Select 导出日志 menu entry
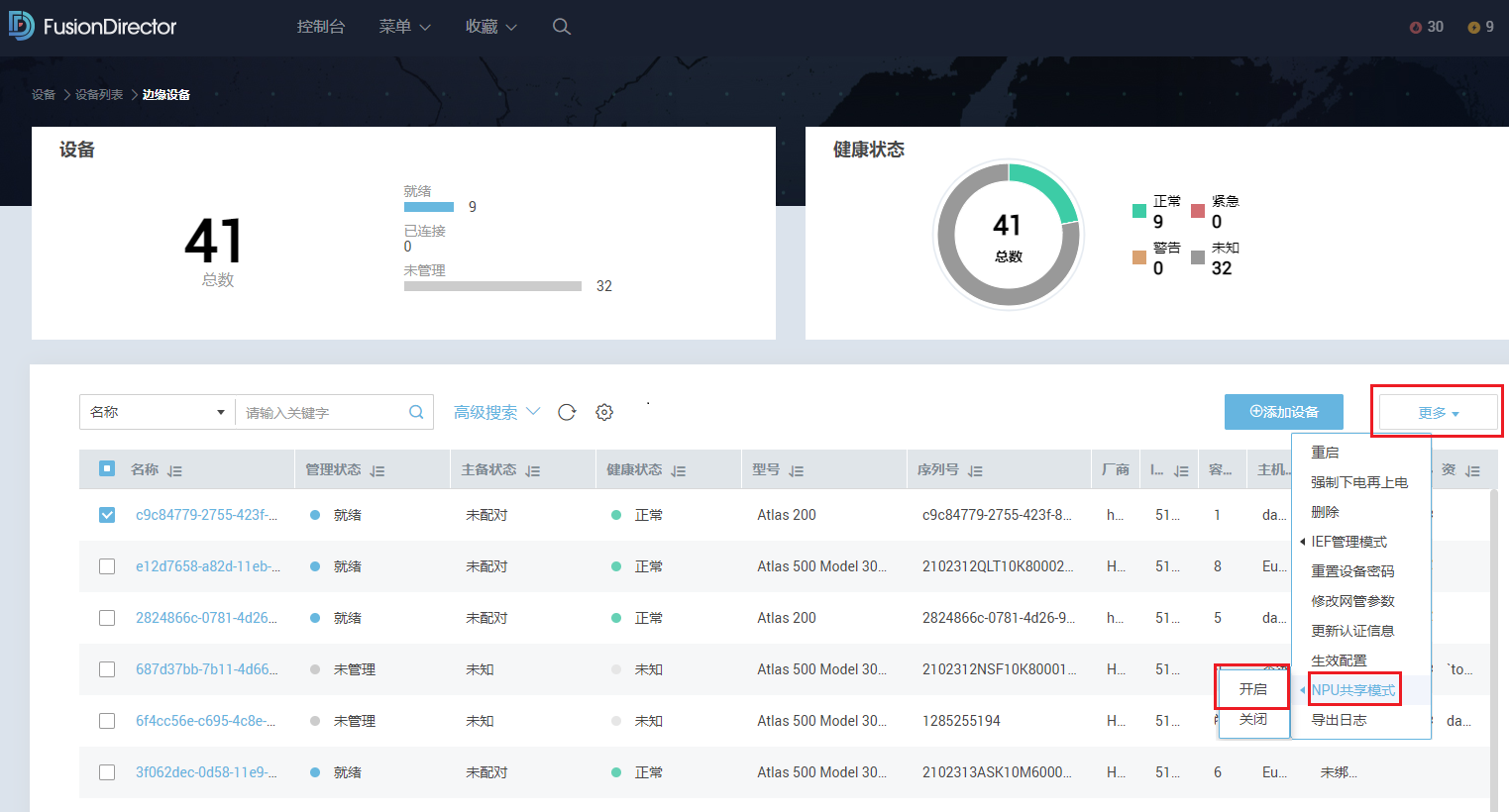The width and height of the screenshot is (1509, 812). point(1339,720)
